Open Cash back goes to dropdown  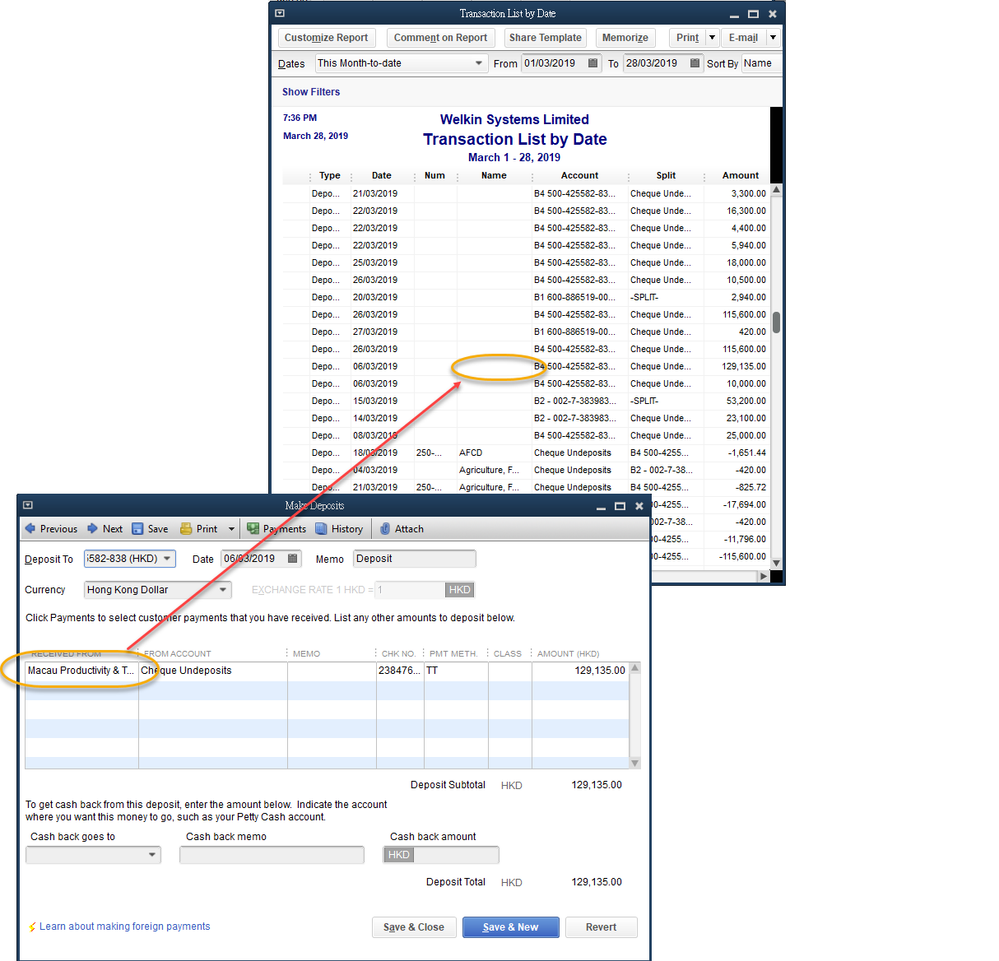click(x=152, y=855)
